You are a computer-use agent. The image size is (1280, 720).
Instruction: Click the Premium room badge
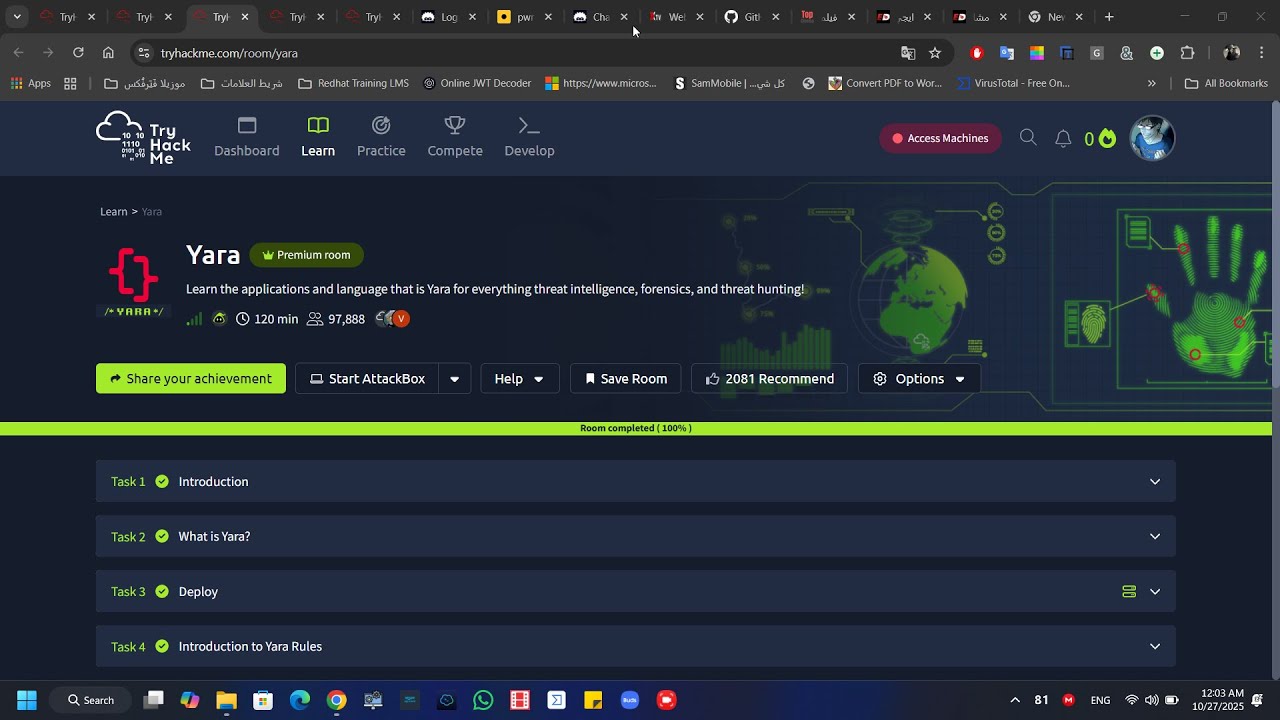[306, 255]
